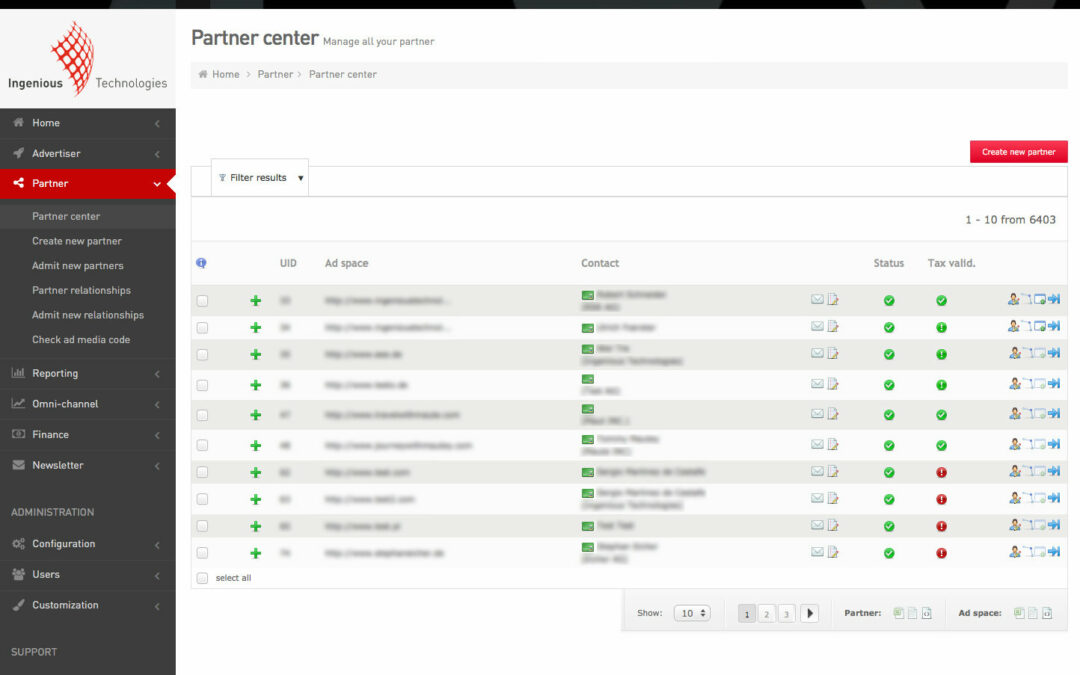Check the last partner row checkbox
This screenshot has width=1080, height=675.
pos(203,553)
